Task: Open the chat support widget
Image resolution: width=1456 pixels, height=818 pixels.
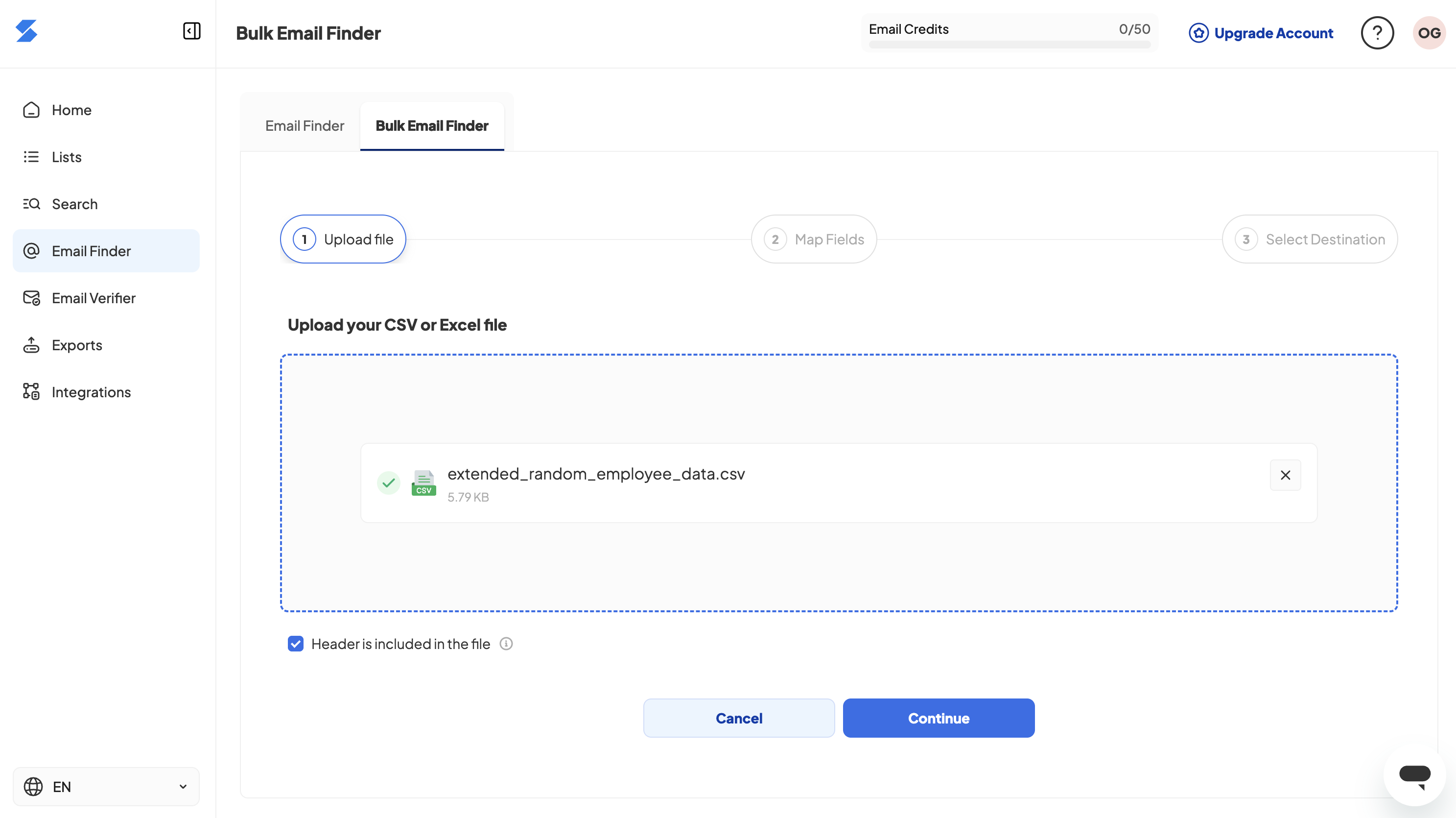Action: pos(1415,774)
